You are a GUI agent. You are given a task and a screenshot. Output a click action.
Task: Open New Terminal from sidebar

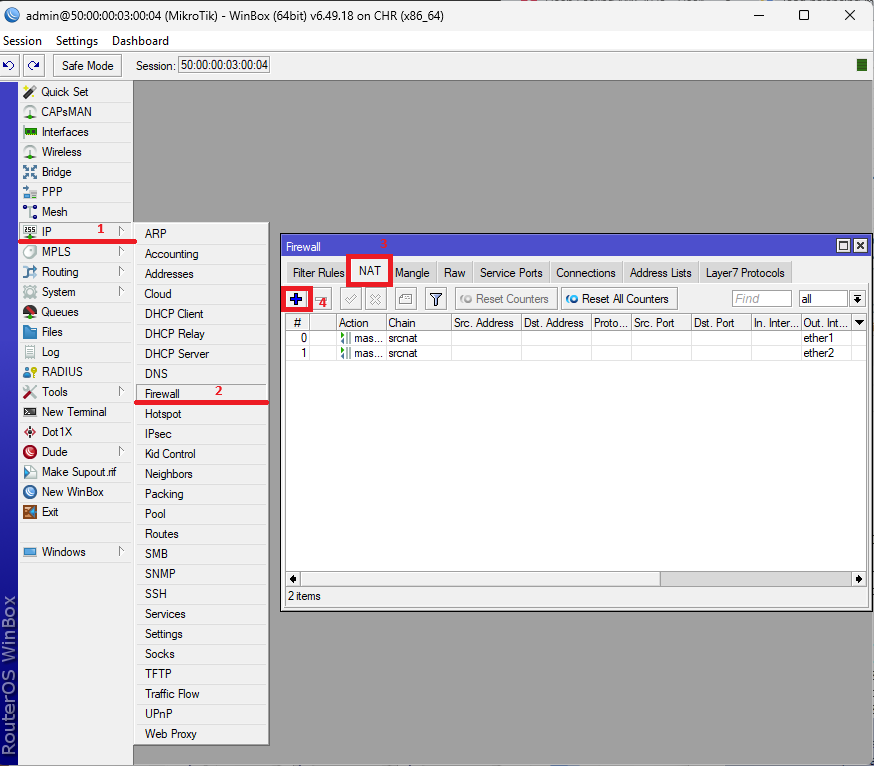[x=73, y=412]
